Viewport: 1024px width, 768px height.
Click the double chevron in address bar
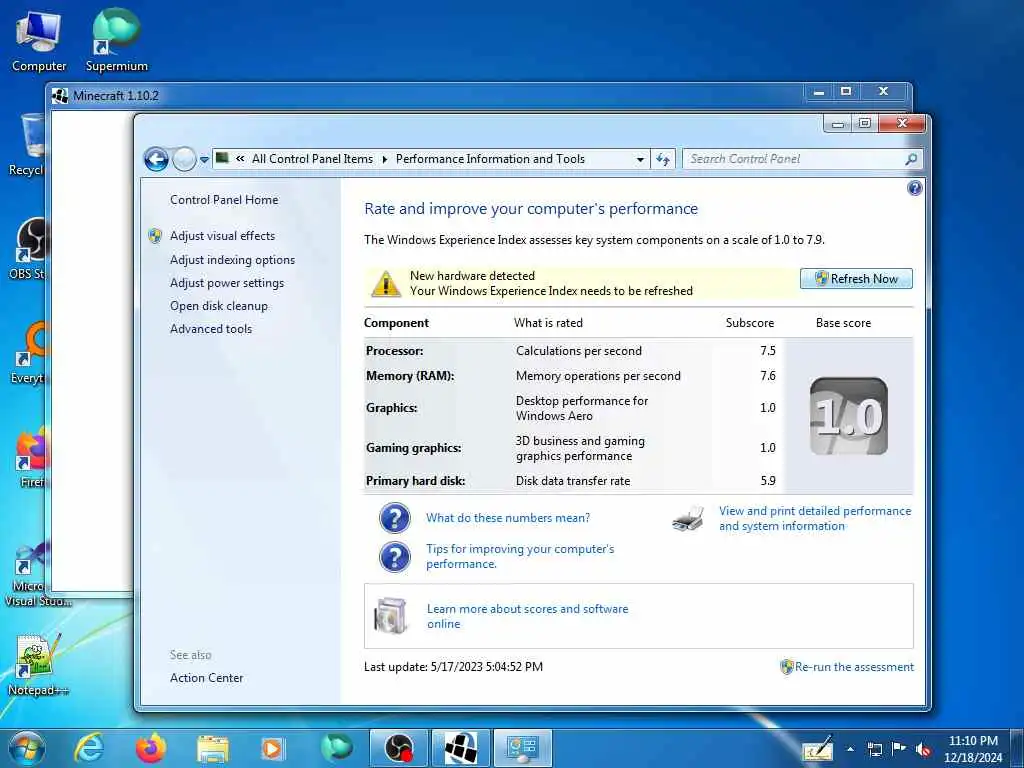(240, 159)
